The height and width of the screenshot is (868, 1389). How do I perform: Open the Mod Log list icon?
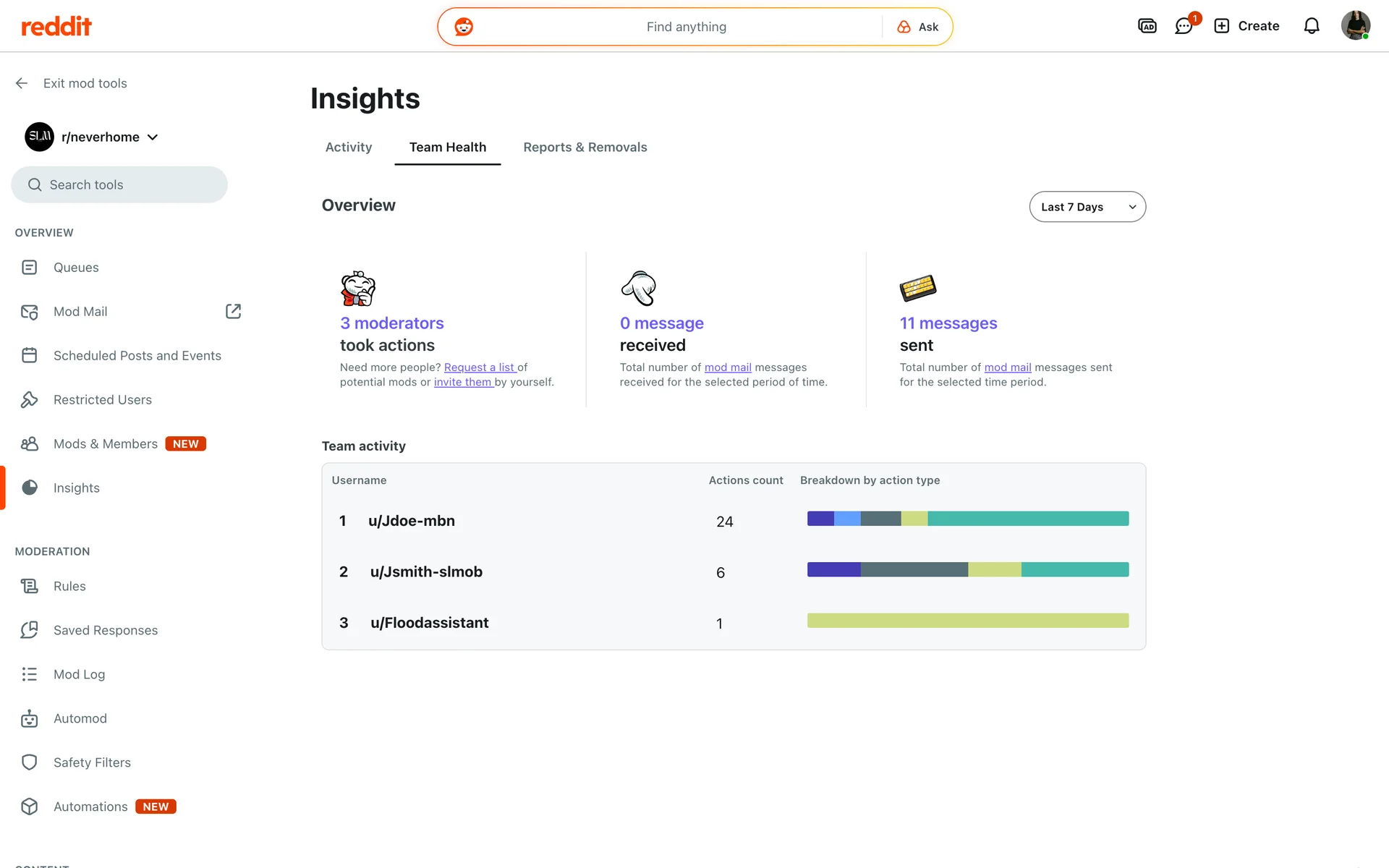[29, 674]
